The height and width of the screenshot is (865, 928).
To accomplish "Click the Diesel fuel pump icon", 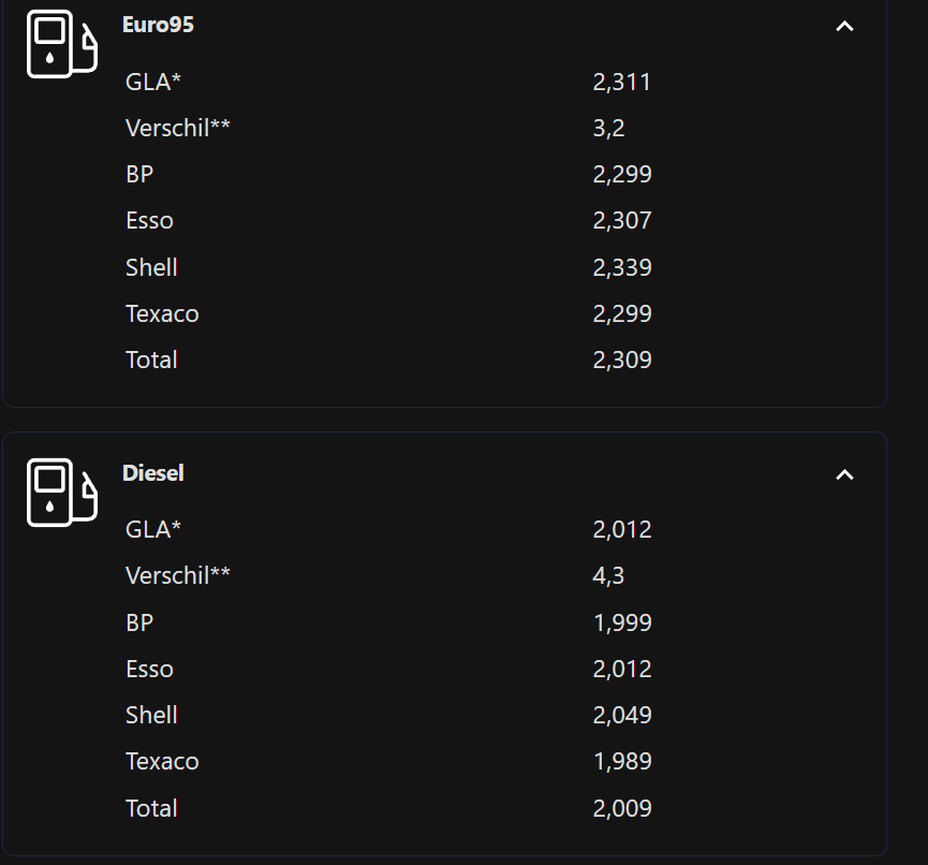I will (x=62, y=492).
